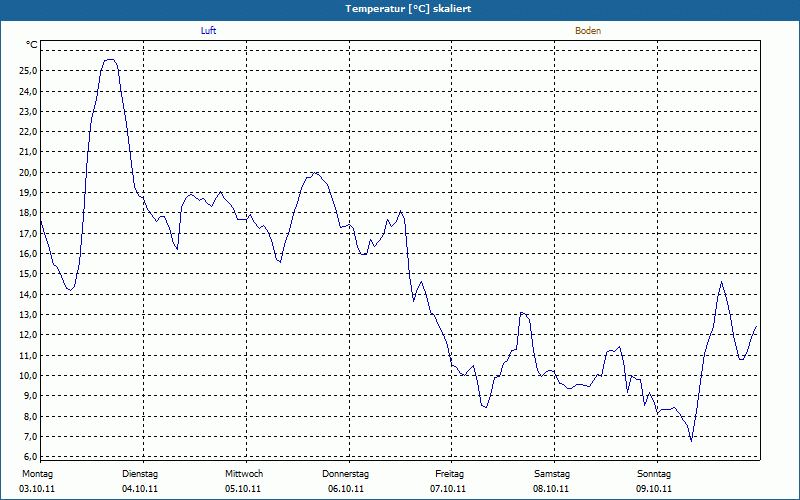Click the 19,0 y-axis value
Screen dimensions: 800x500
click(x=28, y=193)
